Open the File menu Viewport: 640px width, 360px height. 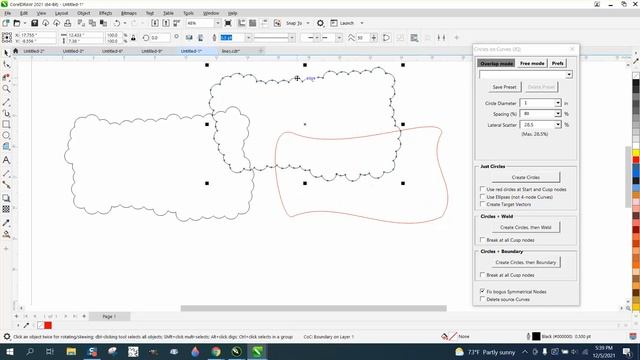8,13
